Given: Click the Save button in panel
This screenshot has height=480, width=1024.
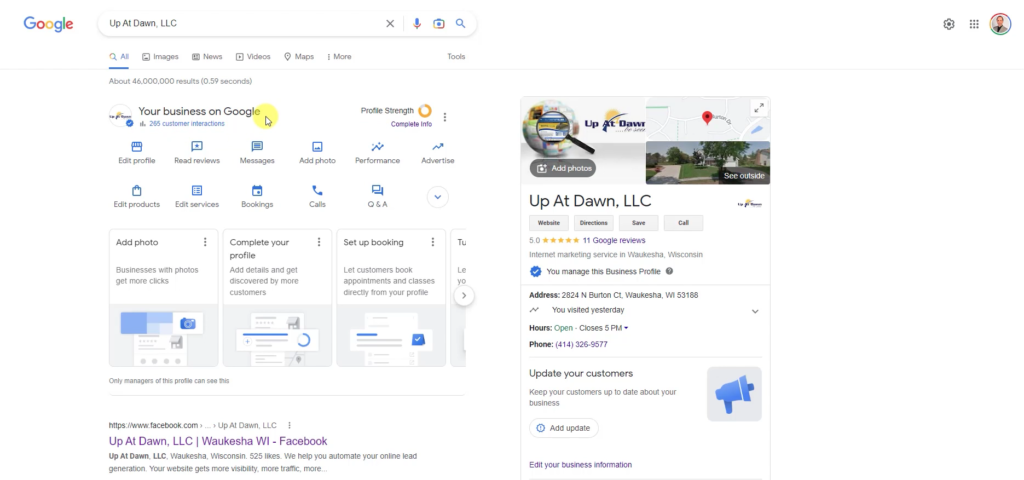Looking at the screenshot, I should pyautogui.click(x=639, y=223).
